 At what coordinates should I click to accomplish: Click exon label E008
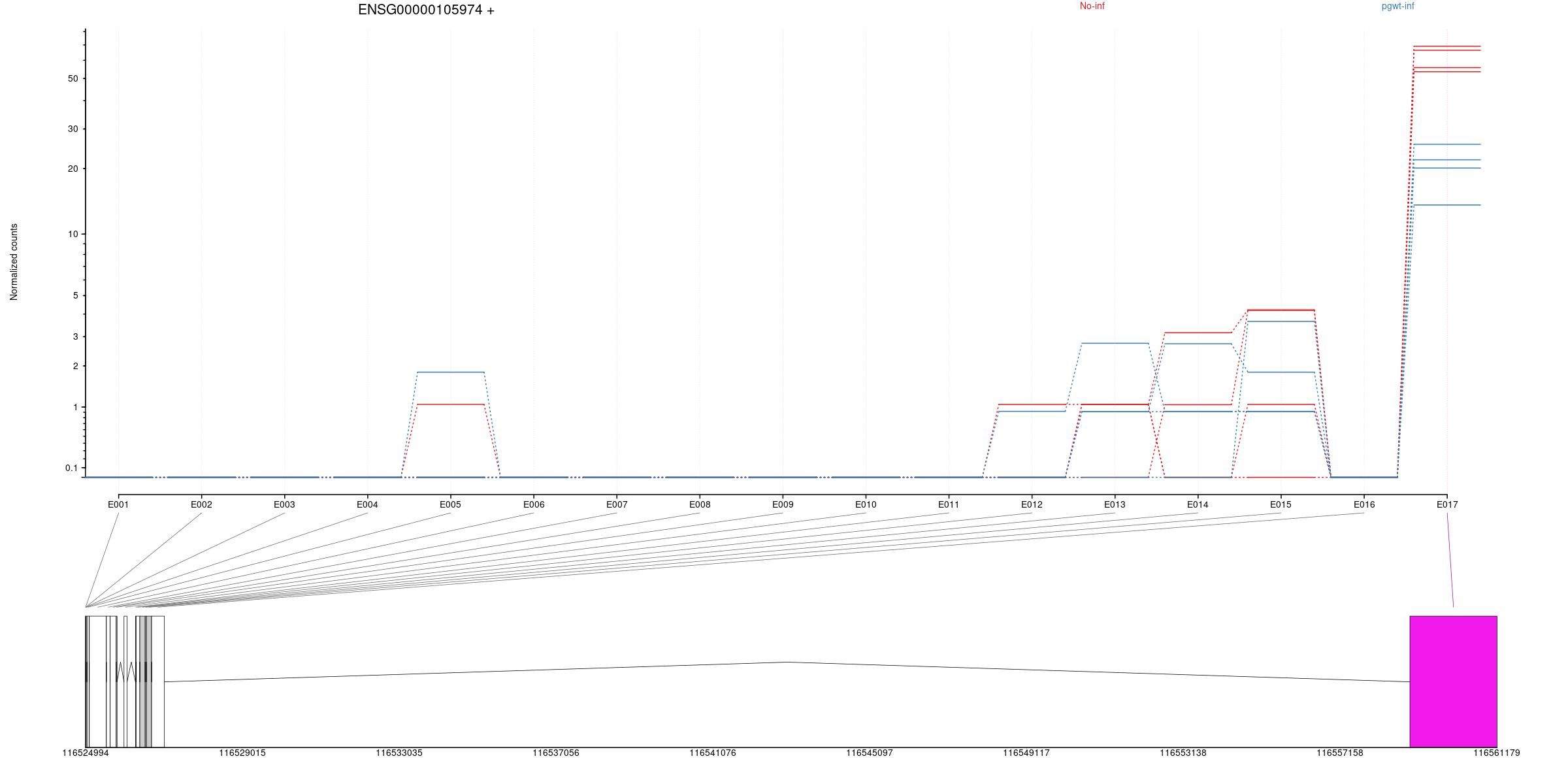(x=700, y=504)
